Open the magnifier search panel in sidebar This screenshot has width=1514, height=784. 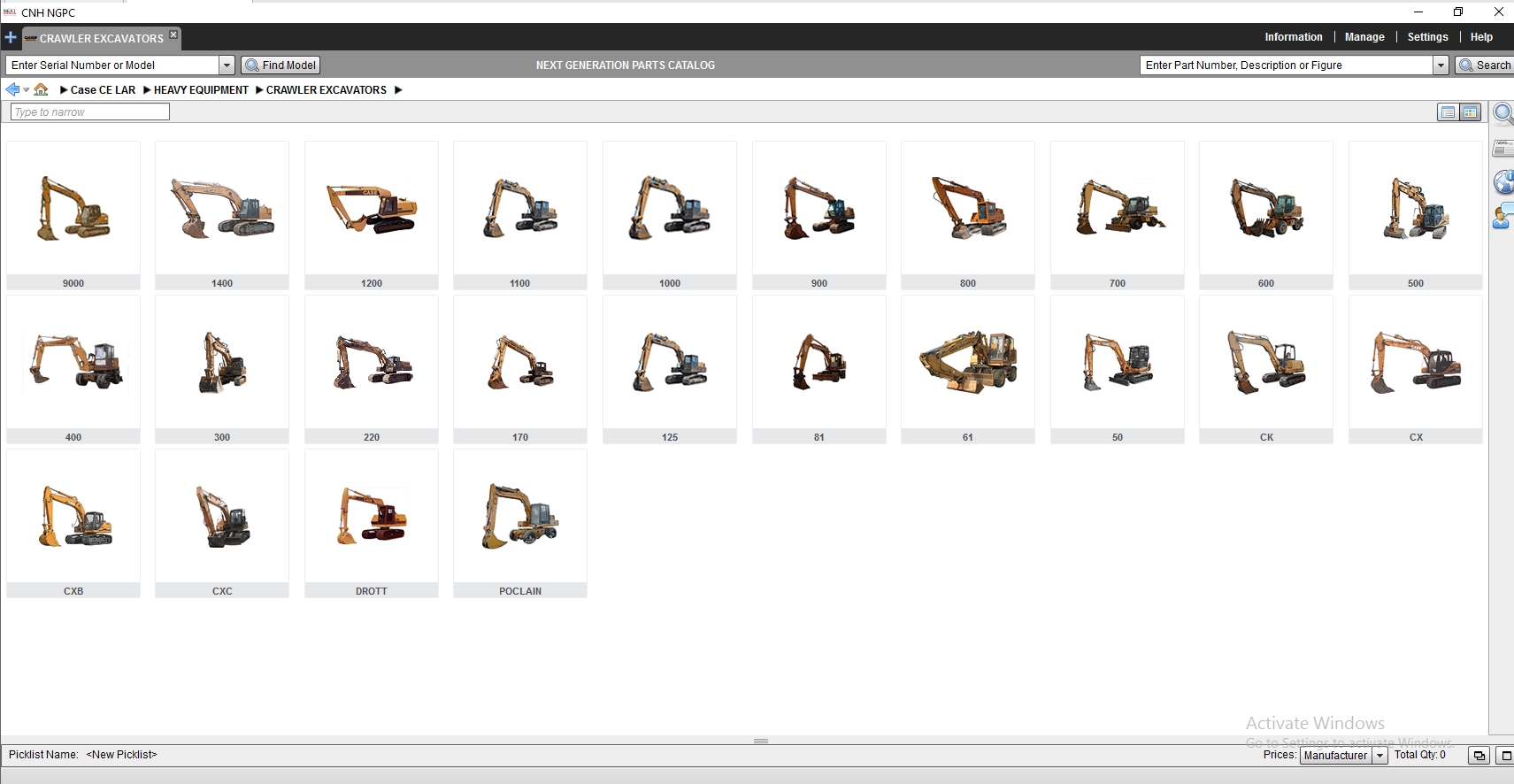point(1502,114)
